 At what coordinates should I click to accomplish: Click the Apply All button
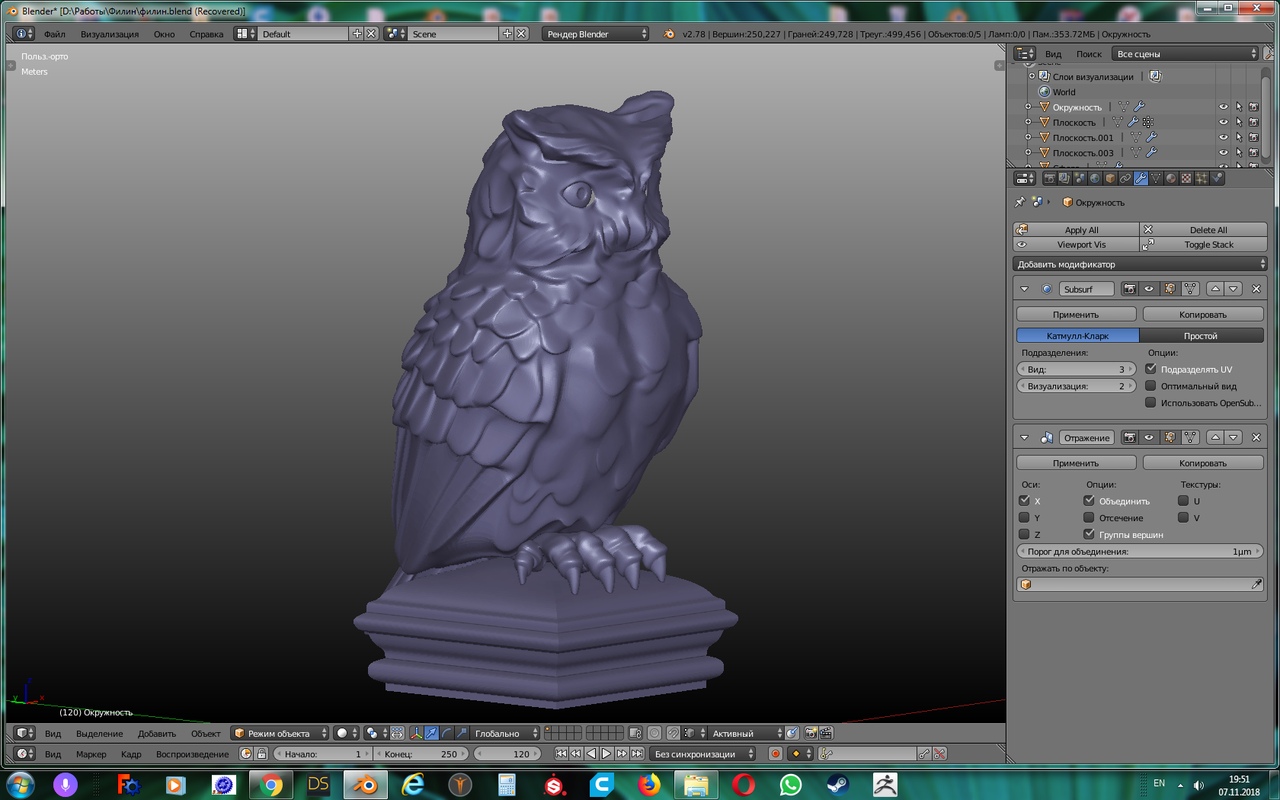1078,230
